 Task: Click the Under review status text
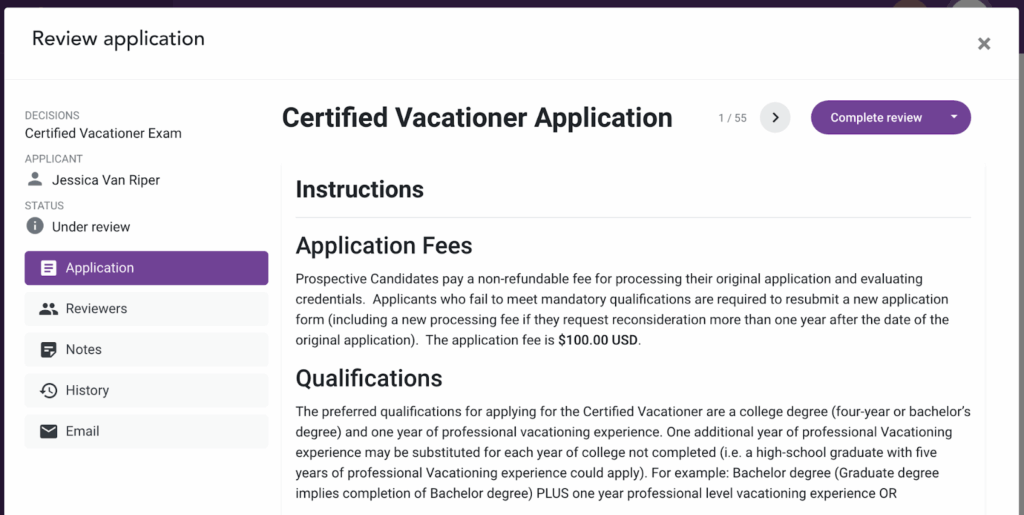[91, 227]
